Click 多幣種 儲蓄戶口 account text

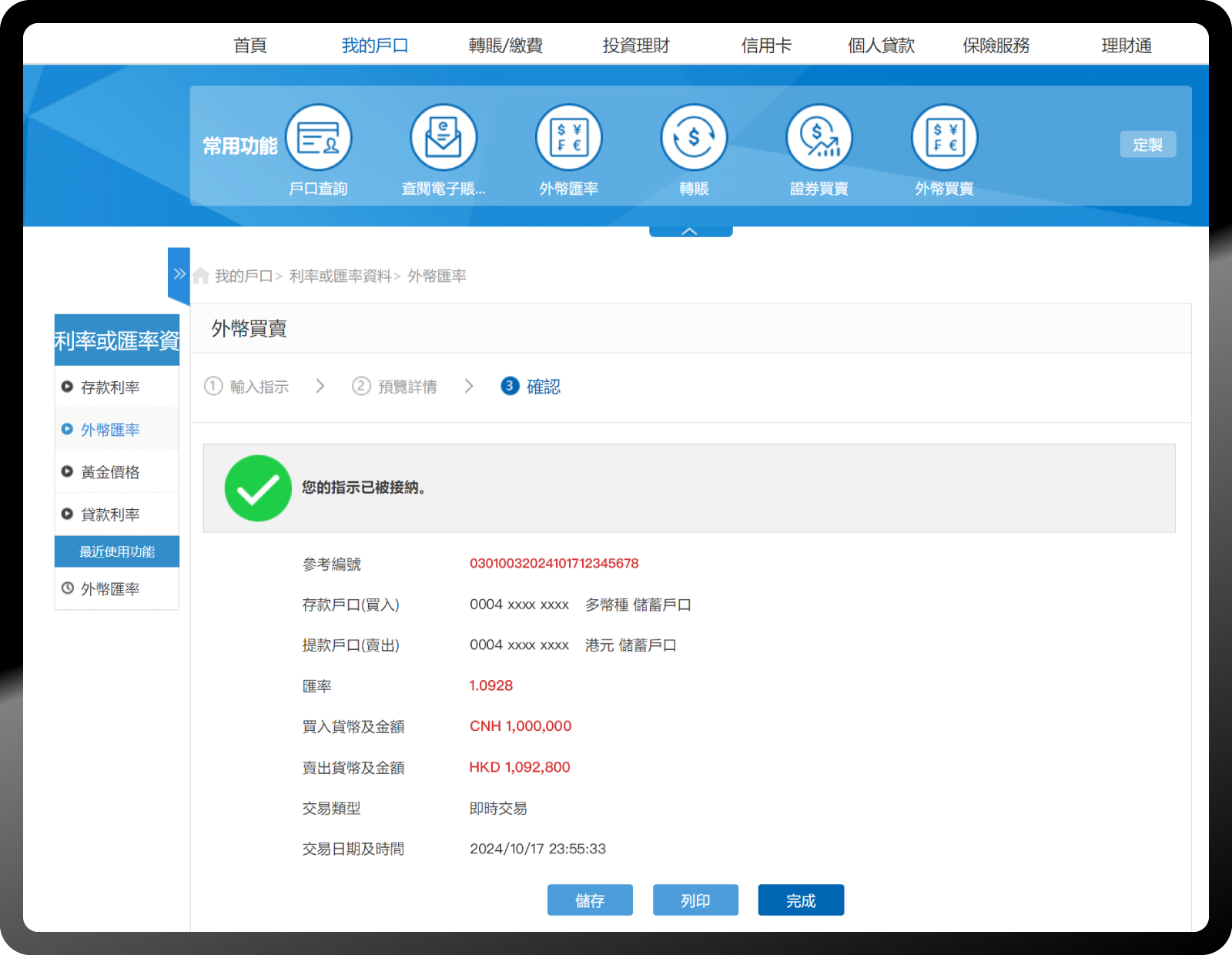click(638, 605)
